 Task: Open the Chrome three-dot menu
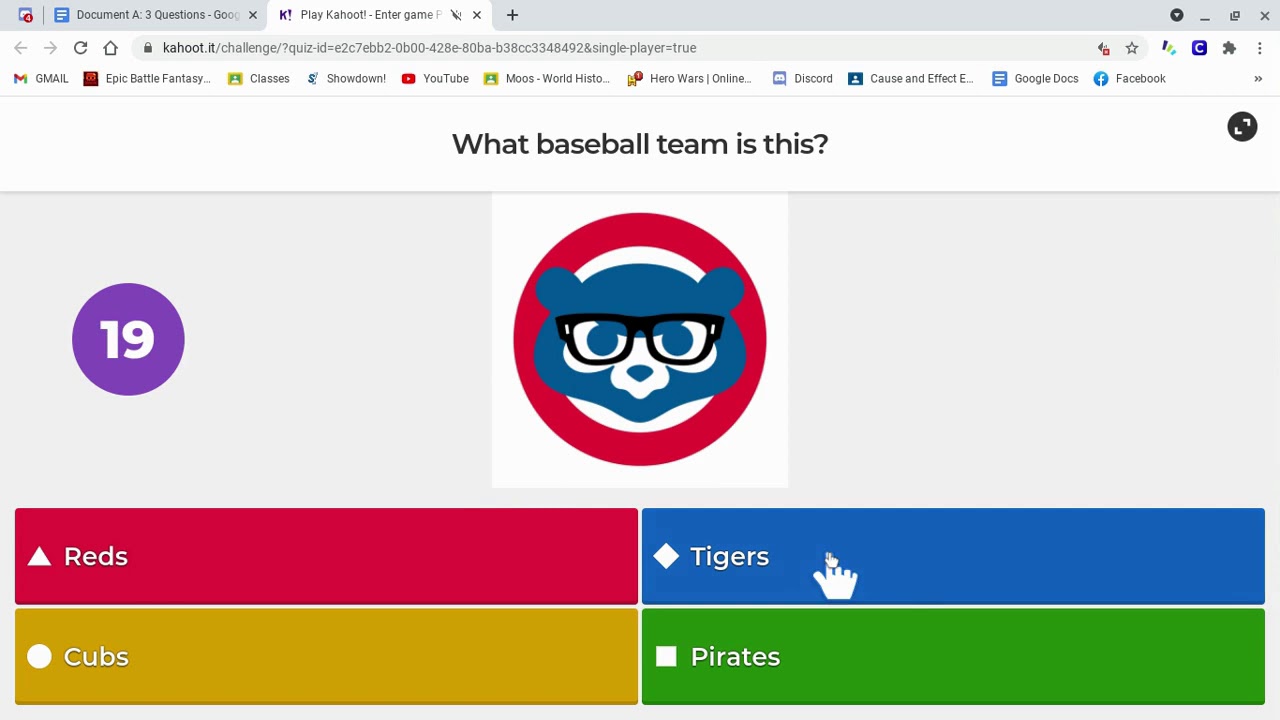point(1260,48)
